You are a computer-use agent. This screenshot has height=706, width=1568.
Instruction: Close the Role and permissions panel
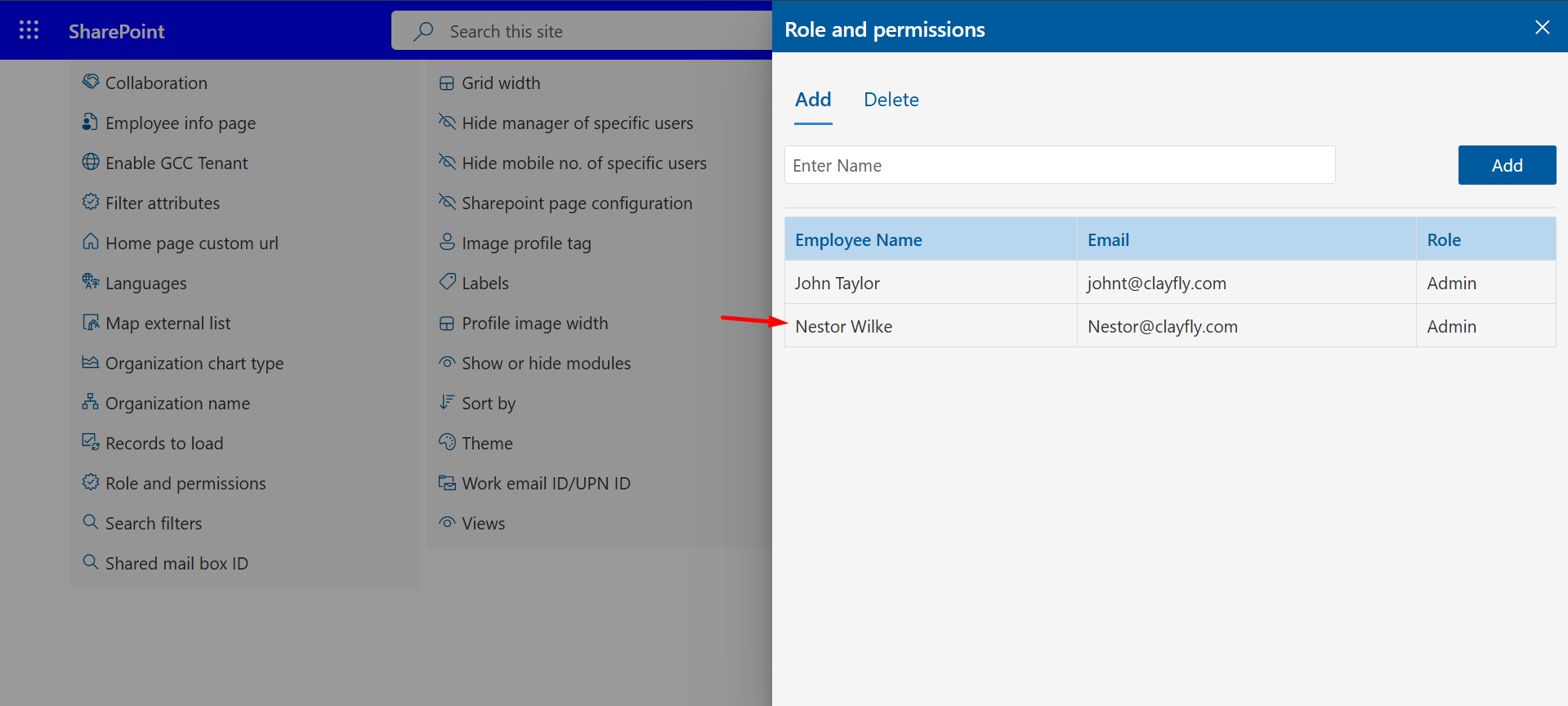pyautogui.click(x=1542, y=28)
